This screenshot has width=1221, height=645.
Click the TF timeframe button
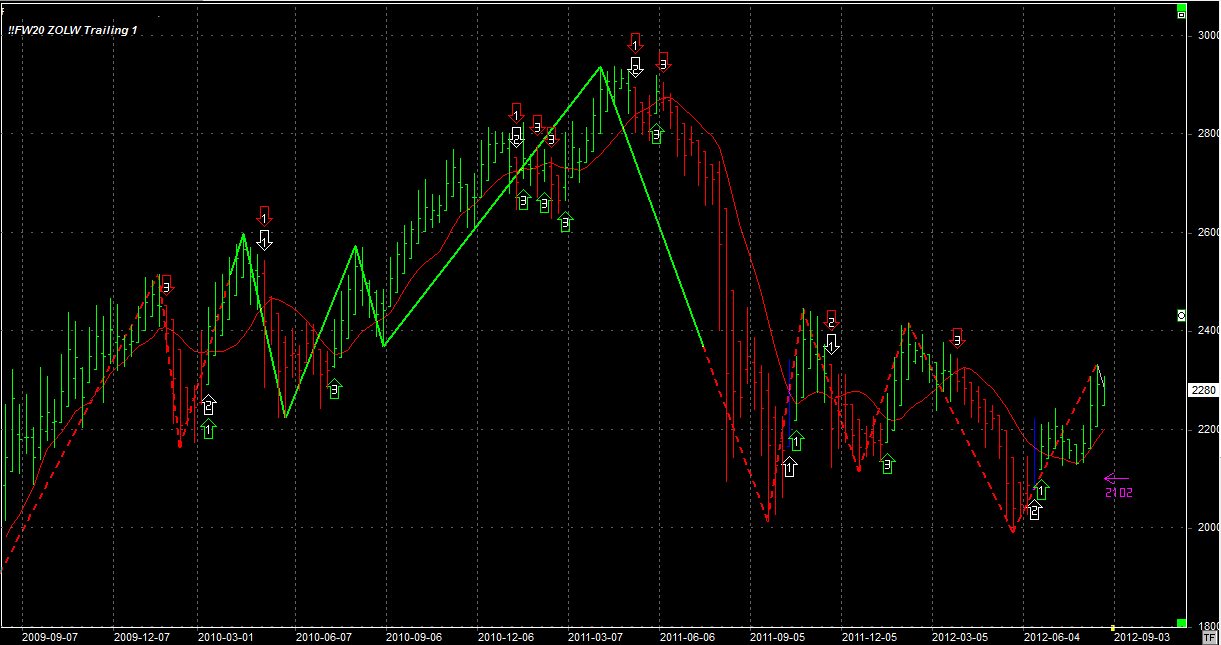(1209, 636)
